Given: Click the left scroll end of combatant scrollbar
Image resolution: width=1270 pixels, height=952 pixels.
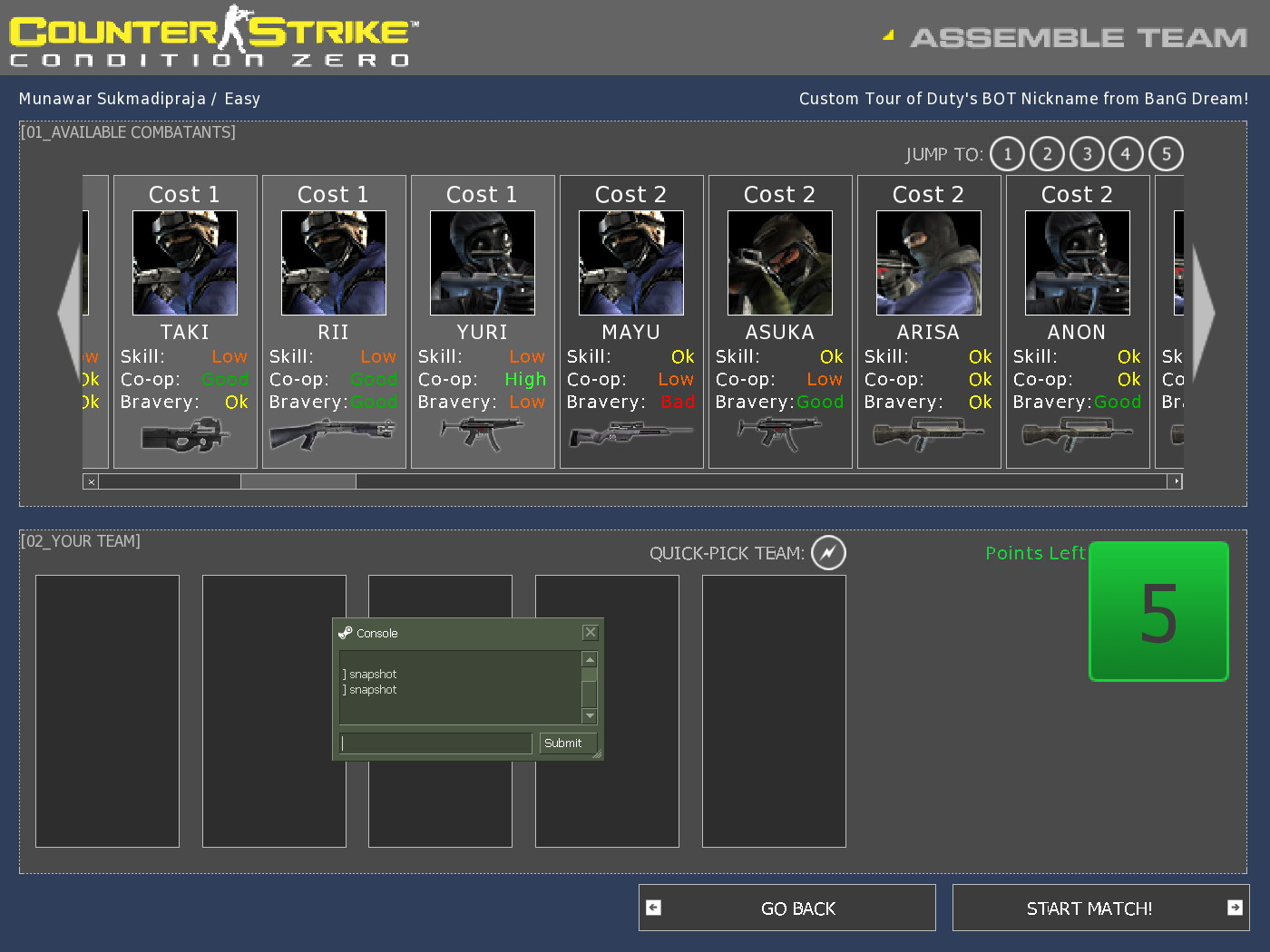Looking at the screenshot, I should (x=90, y=481).
